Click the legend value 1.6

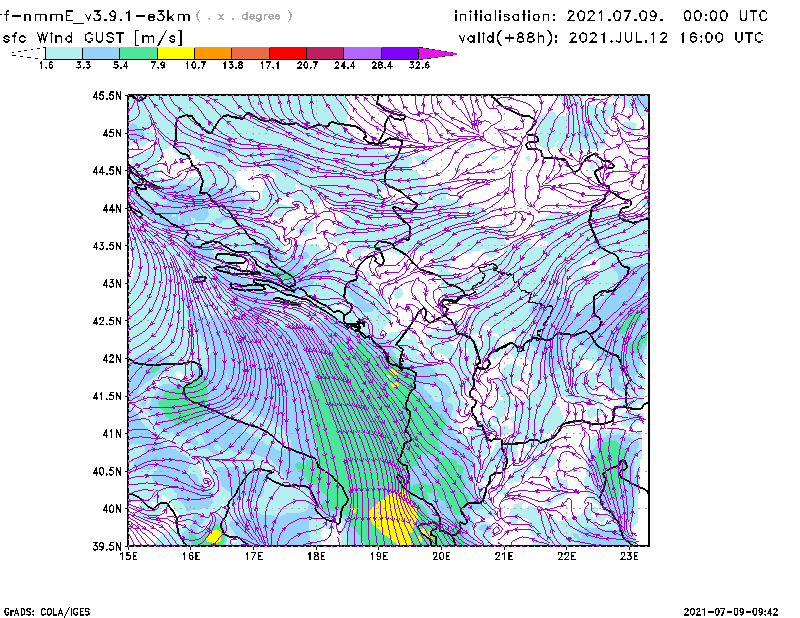46,65
